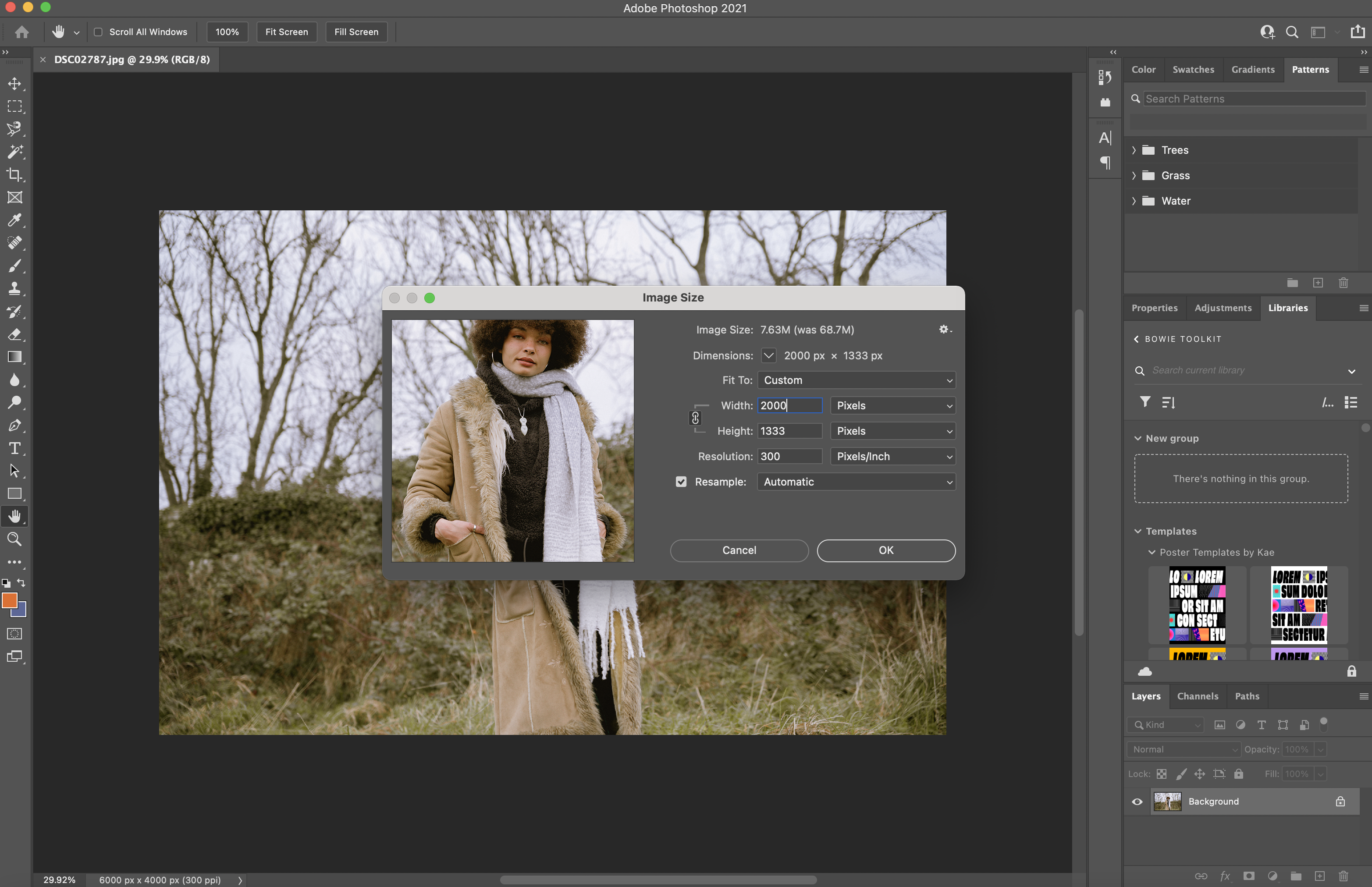Open the Fit To Custom dropdown

[x=856, y=380]
